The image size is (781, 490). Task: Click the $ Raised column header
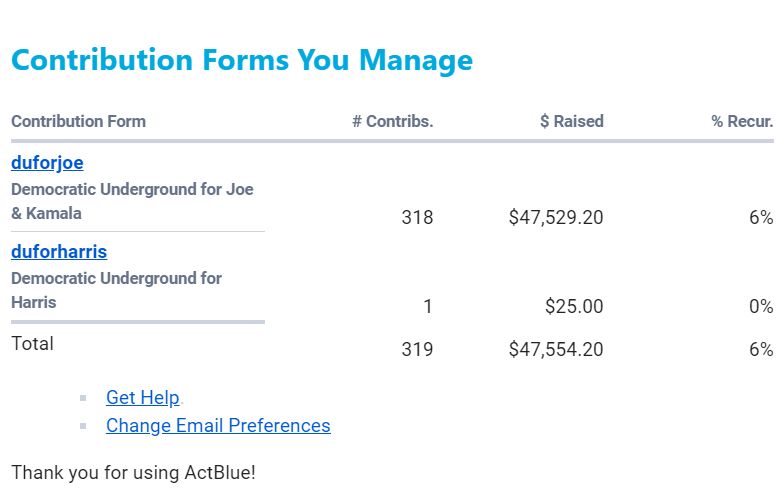571,122
